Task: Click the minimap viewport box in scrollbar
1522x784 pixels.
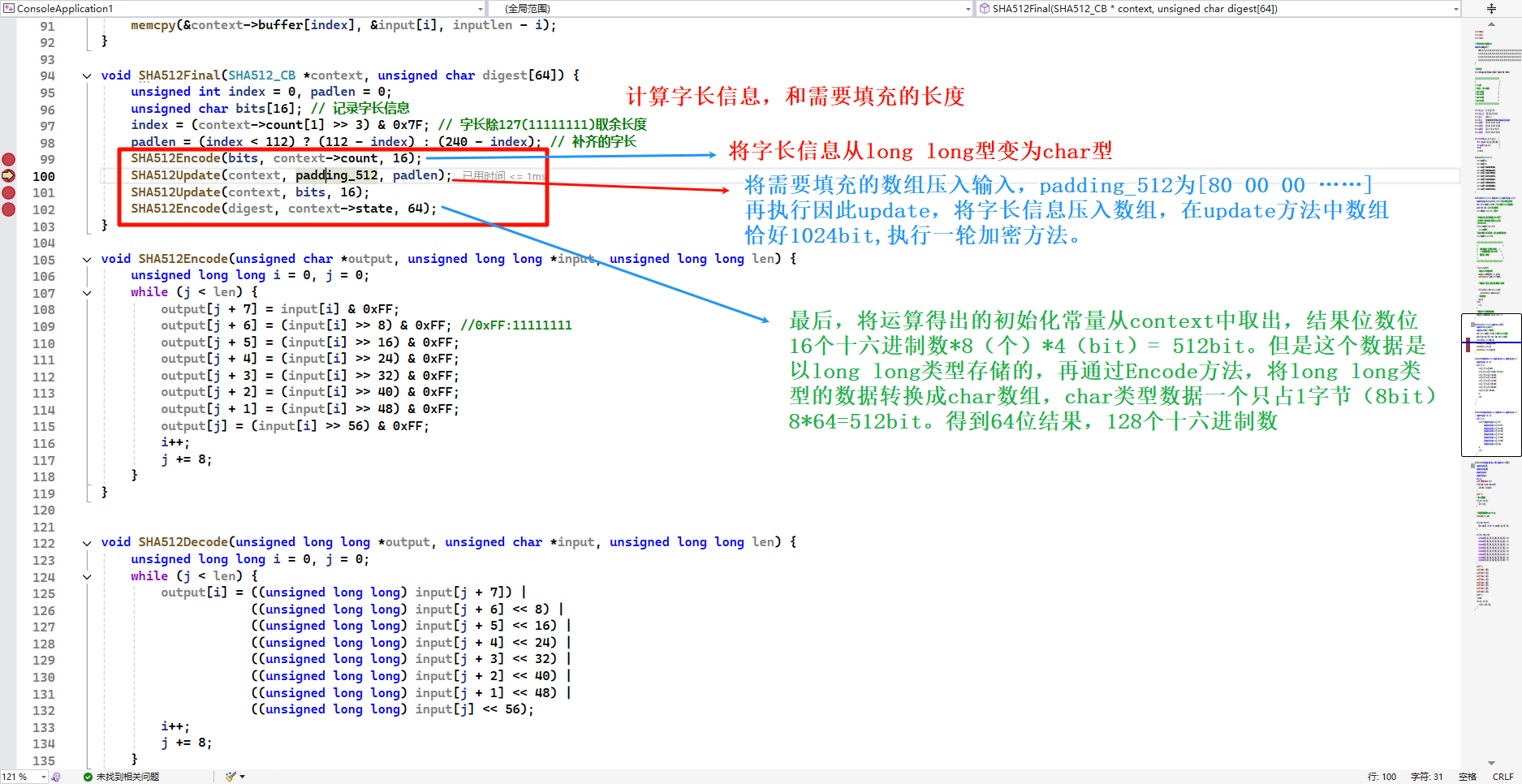Action: [1490, 385]
